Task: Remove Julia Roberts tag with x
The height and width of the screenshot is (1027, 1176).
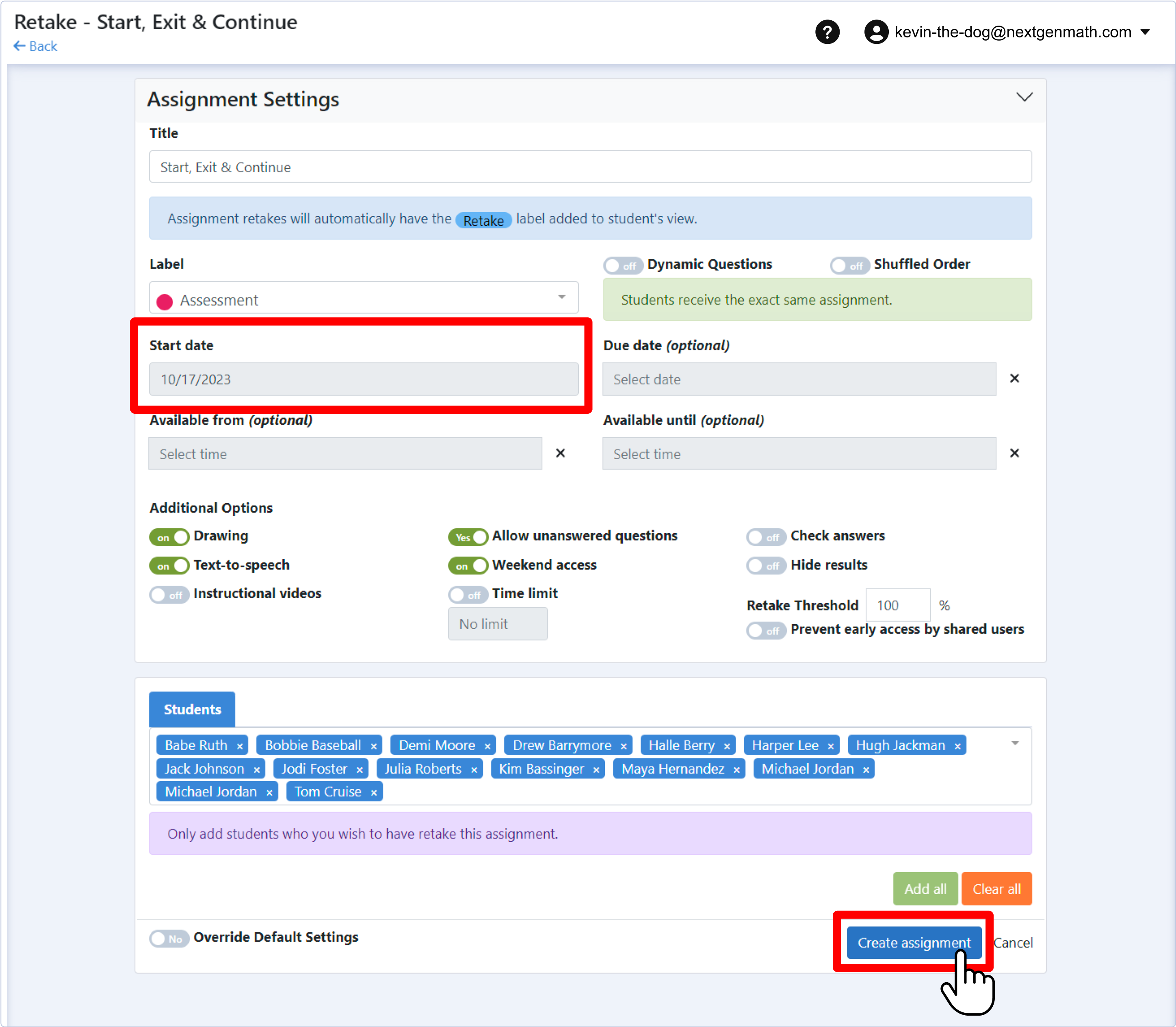Action: [474, 770]
